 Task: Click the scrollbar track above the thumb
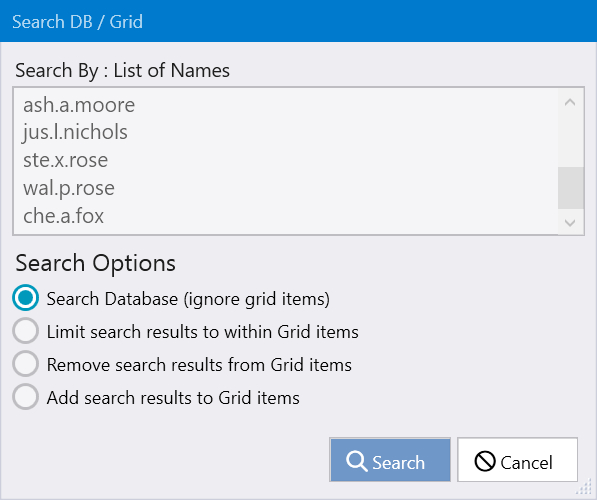click(x=571, y=141)
